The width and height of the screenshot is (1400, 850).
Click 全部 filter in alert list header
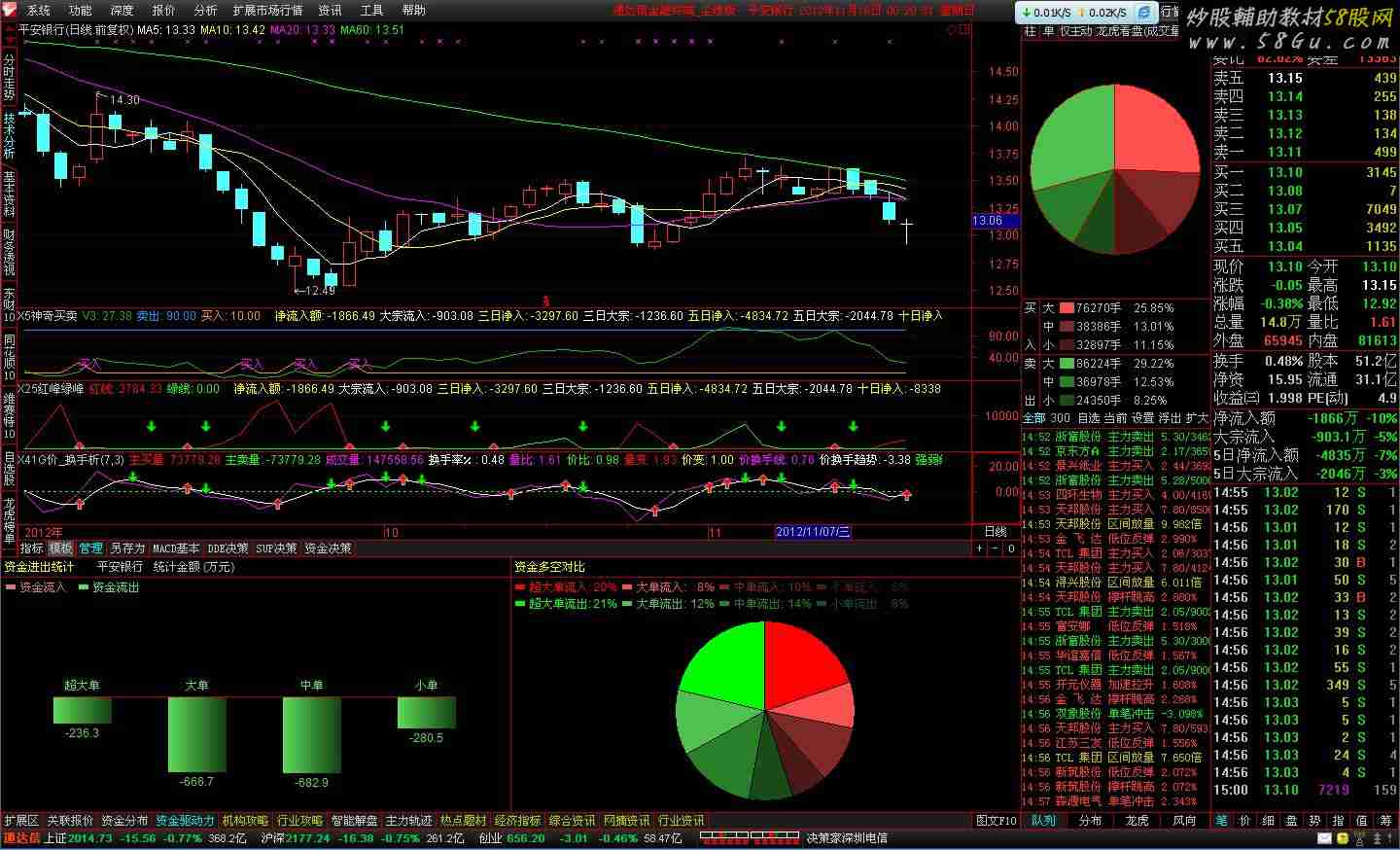click(x=1034, y=418)
